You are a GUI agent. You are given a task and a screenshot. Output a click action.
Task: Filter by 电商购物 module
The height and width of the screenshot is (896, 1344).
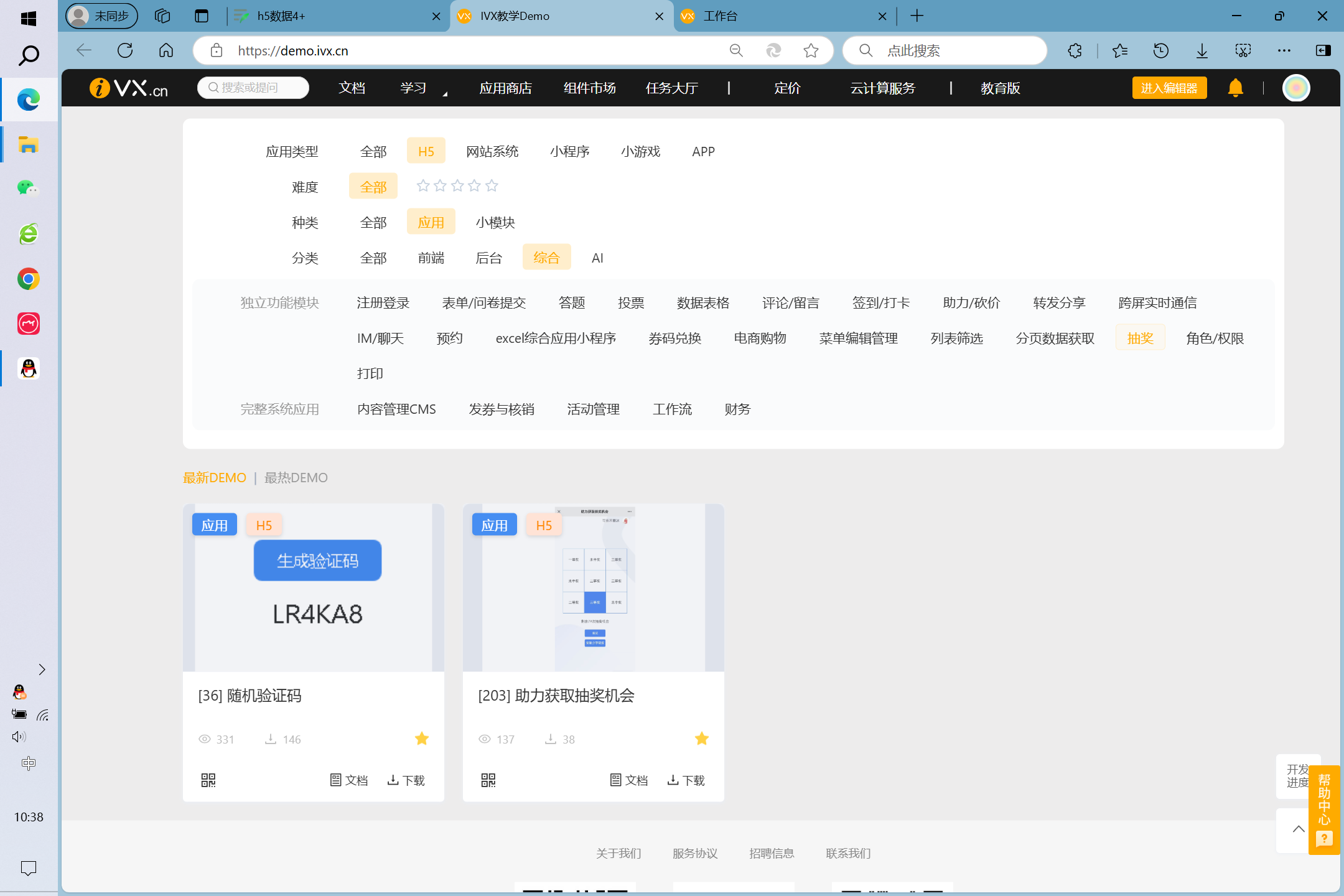(760, 338)
